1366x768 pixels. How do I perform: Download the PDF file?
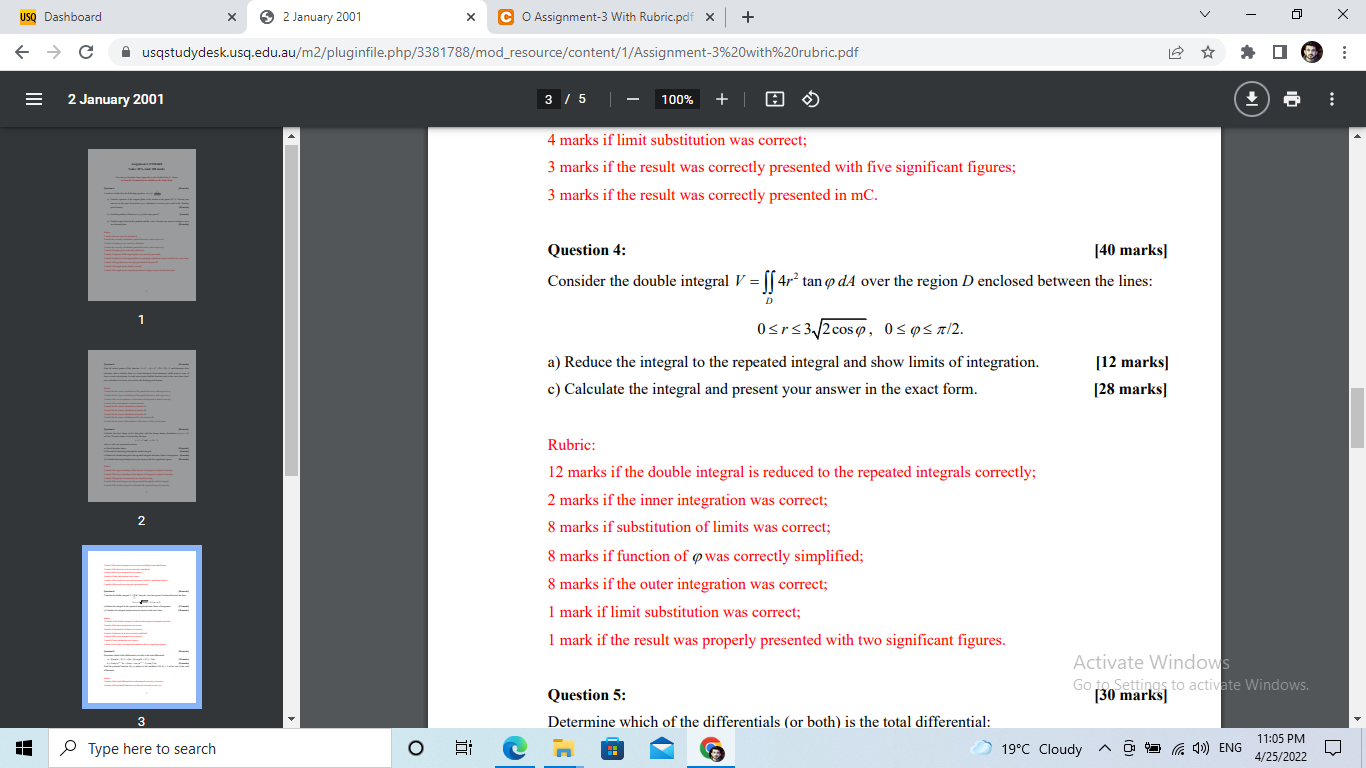[x=1252, y=99]
